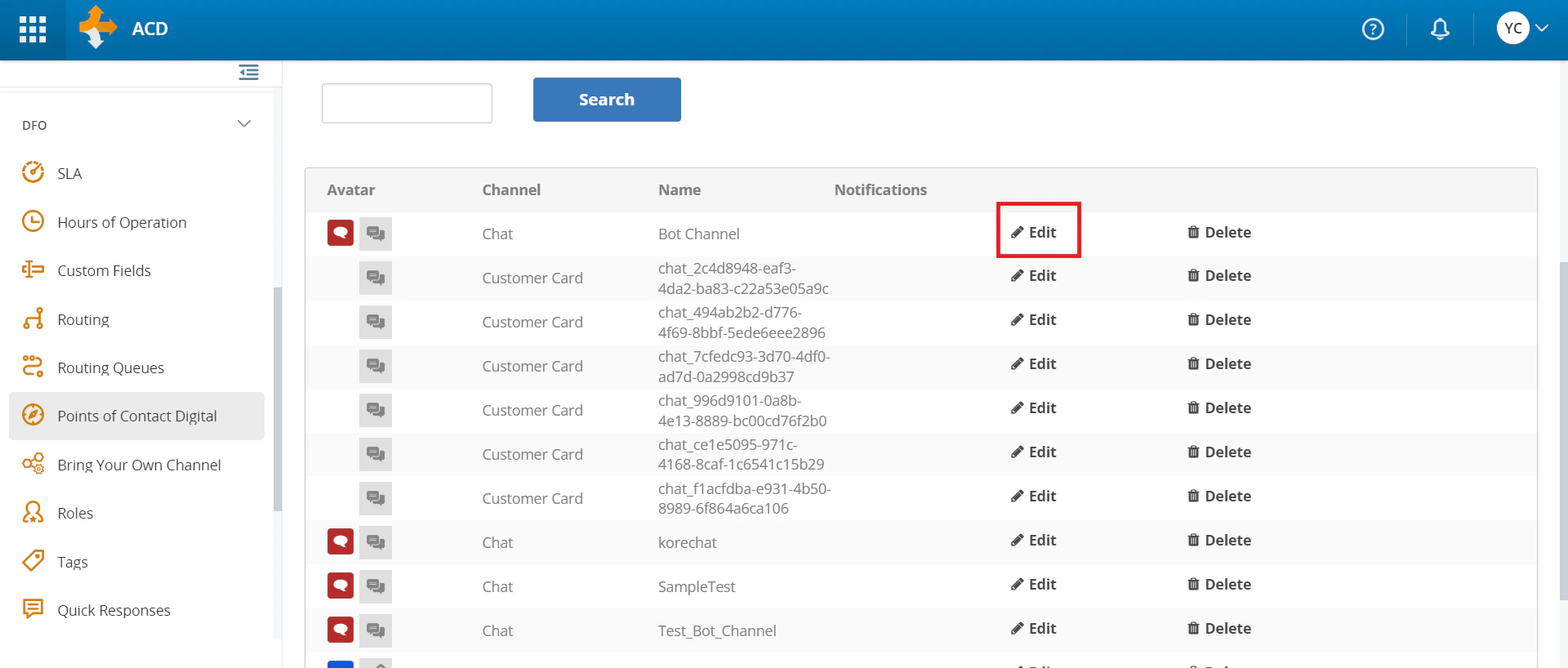Click the red chat avatar for Test_Bot_Channel
The image size is (1568, 668).
tap(341, 630)
